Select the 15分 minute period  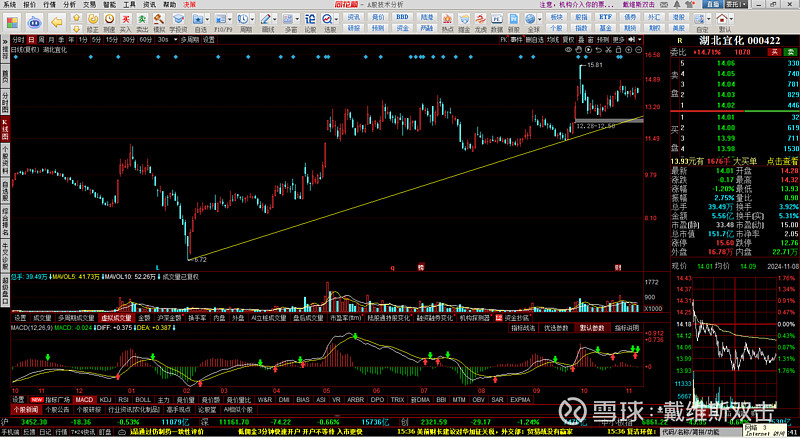112,39
